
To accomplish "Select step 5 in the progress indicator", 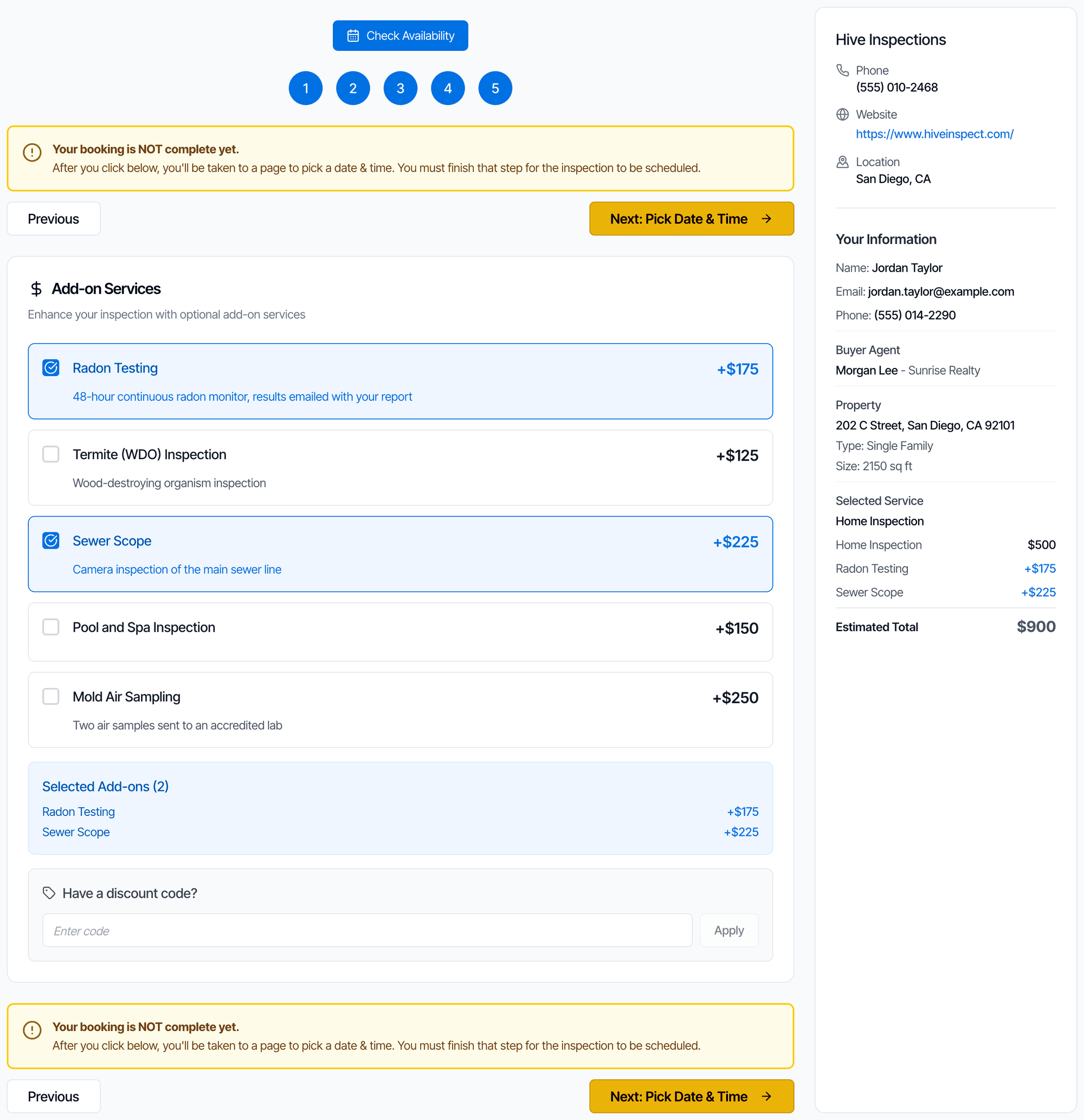I will click(x=495, y=88).
